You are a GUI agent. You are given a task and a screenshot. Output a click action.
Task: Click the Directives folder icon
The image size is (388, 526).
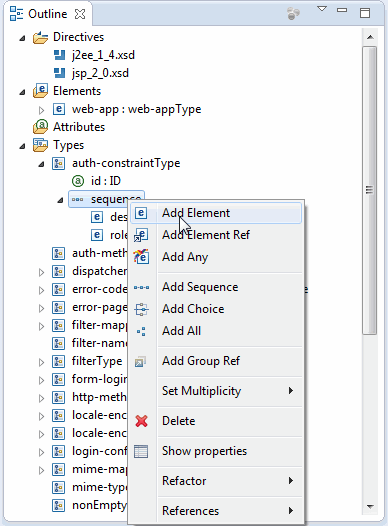(40, 37)
